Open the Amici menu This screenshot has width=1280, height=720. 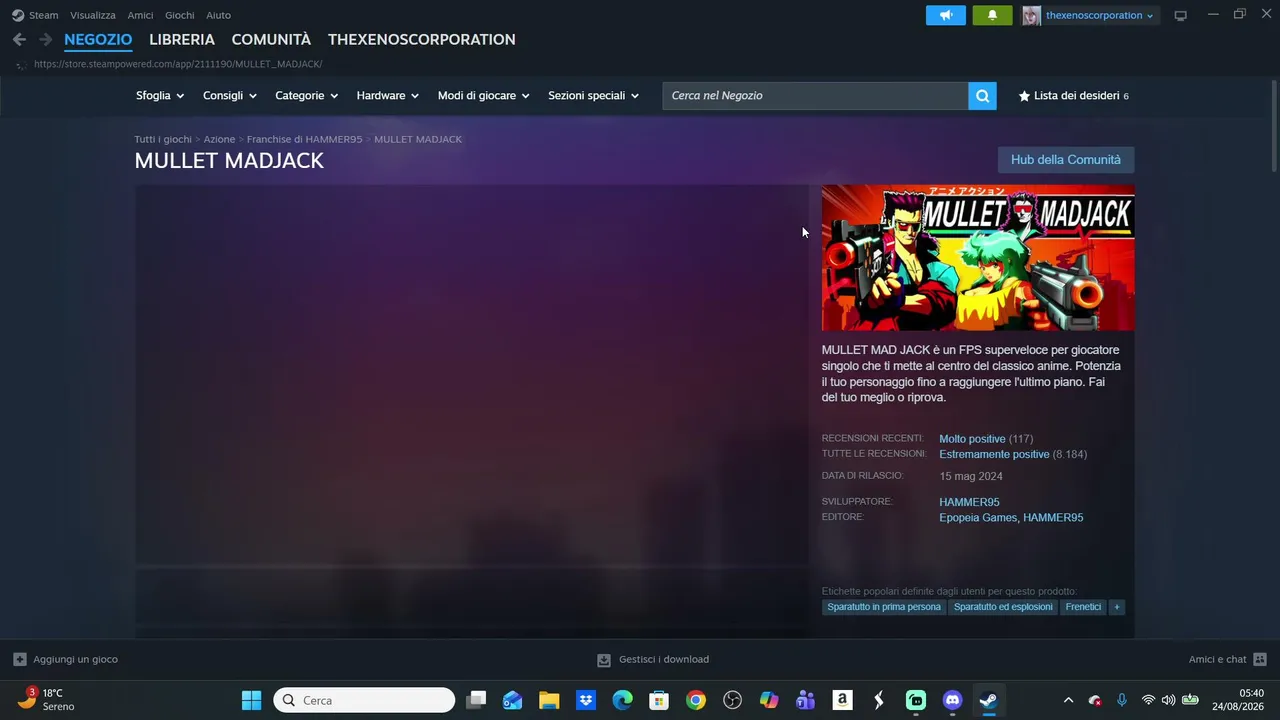140,15
